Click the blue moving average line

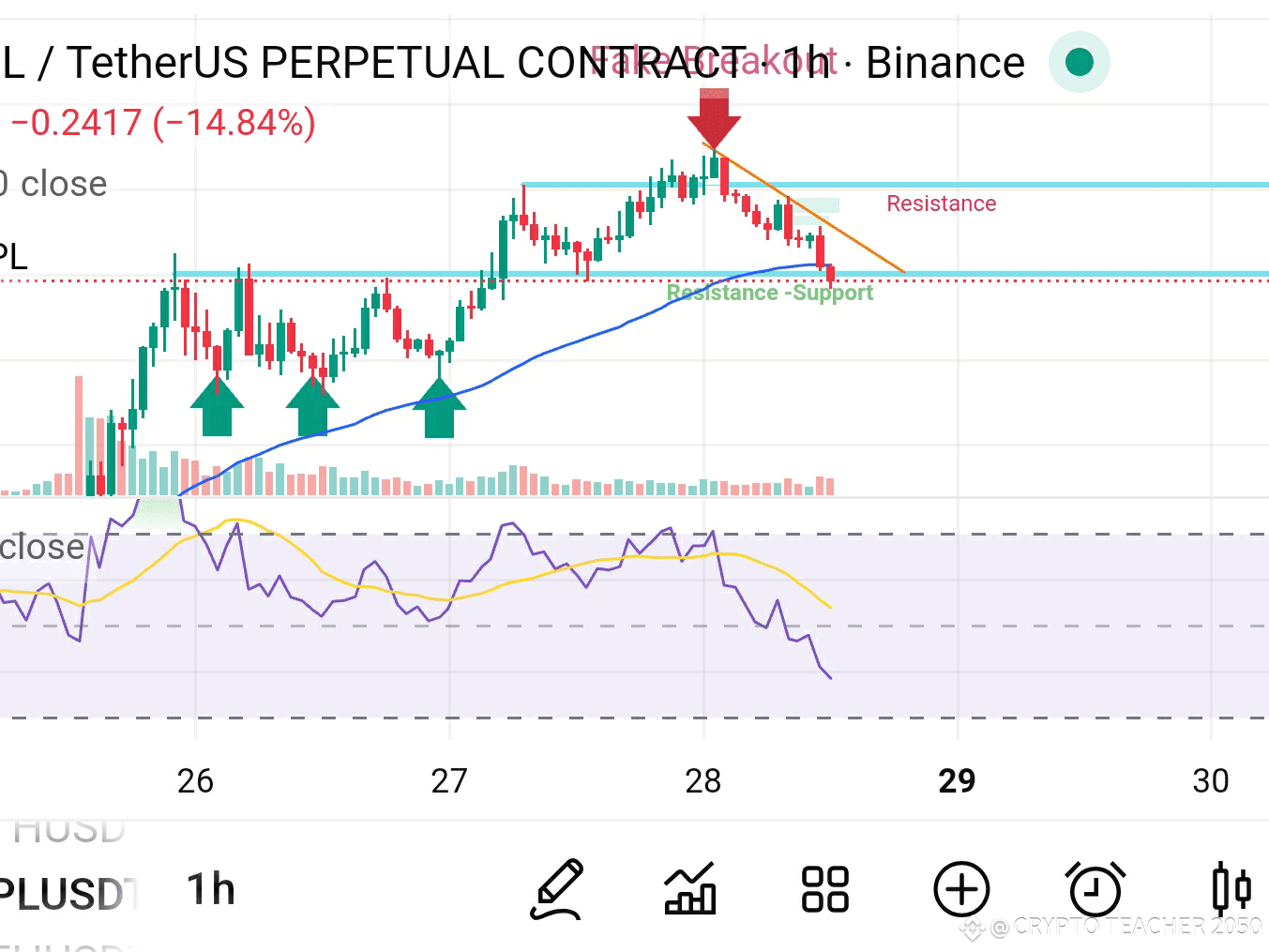tap(610, 330)
